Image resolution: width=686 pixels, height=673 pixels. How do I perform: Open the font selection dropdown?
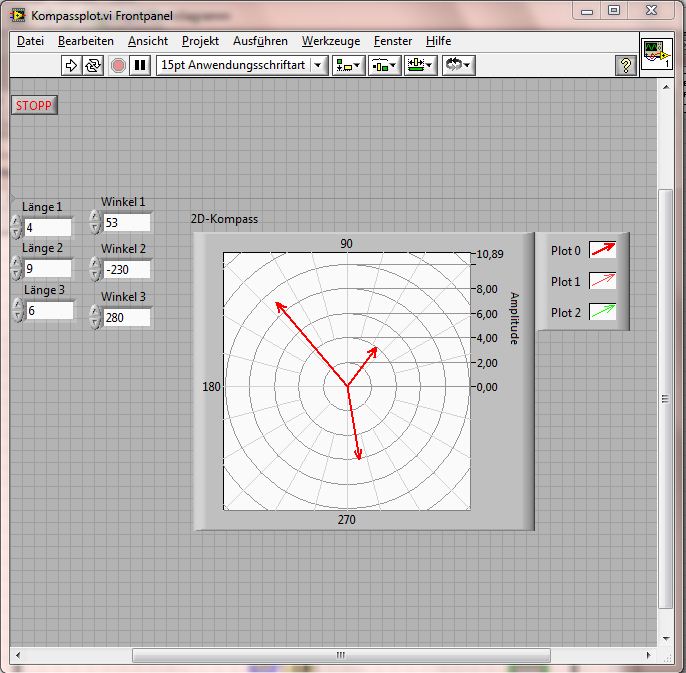pyautogui.click(x=318, y=65)
